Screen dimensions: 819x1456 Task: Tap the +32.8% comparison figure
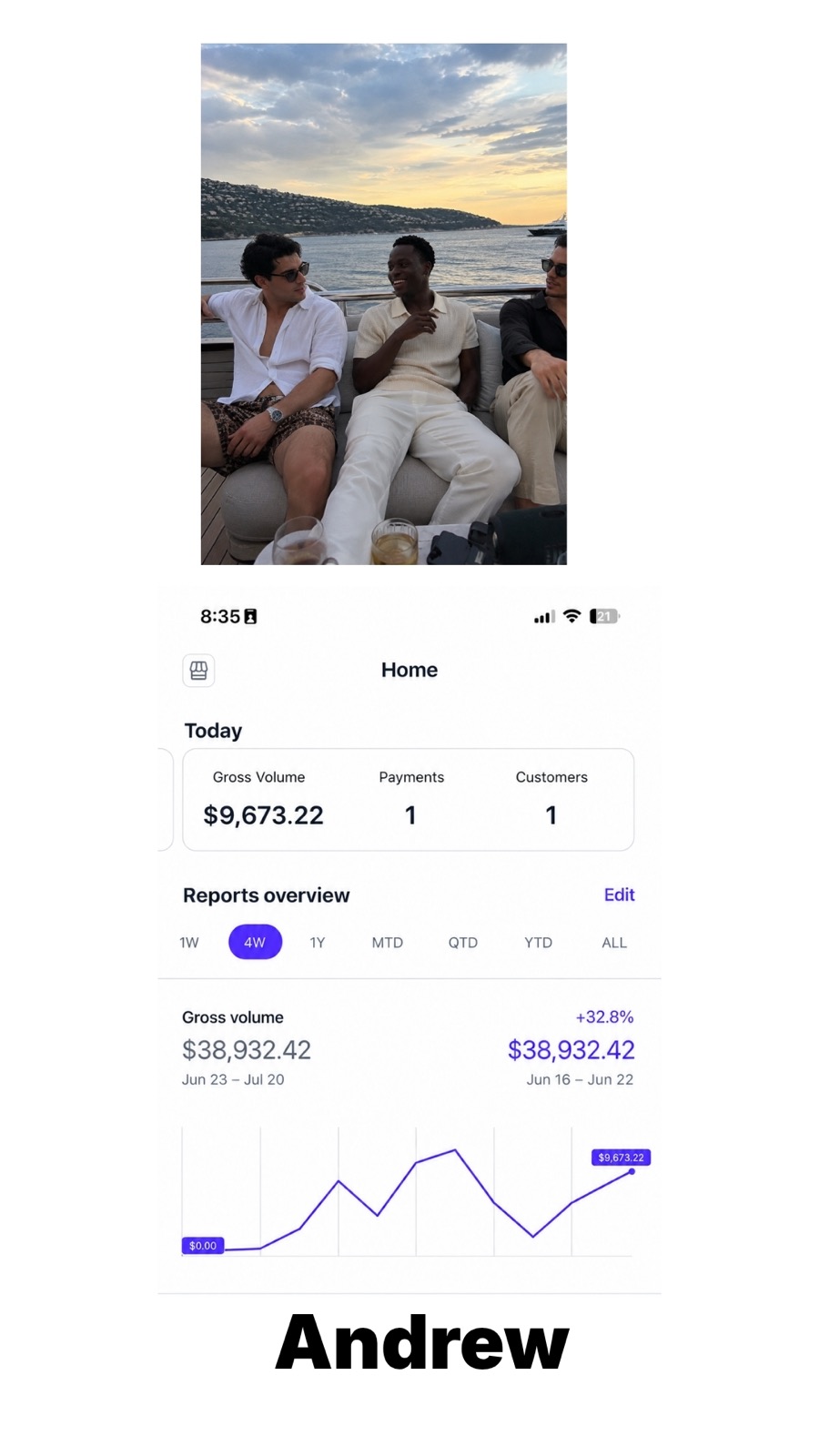[x=604, y=1016]
